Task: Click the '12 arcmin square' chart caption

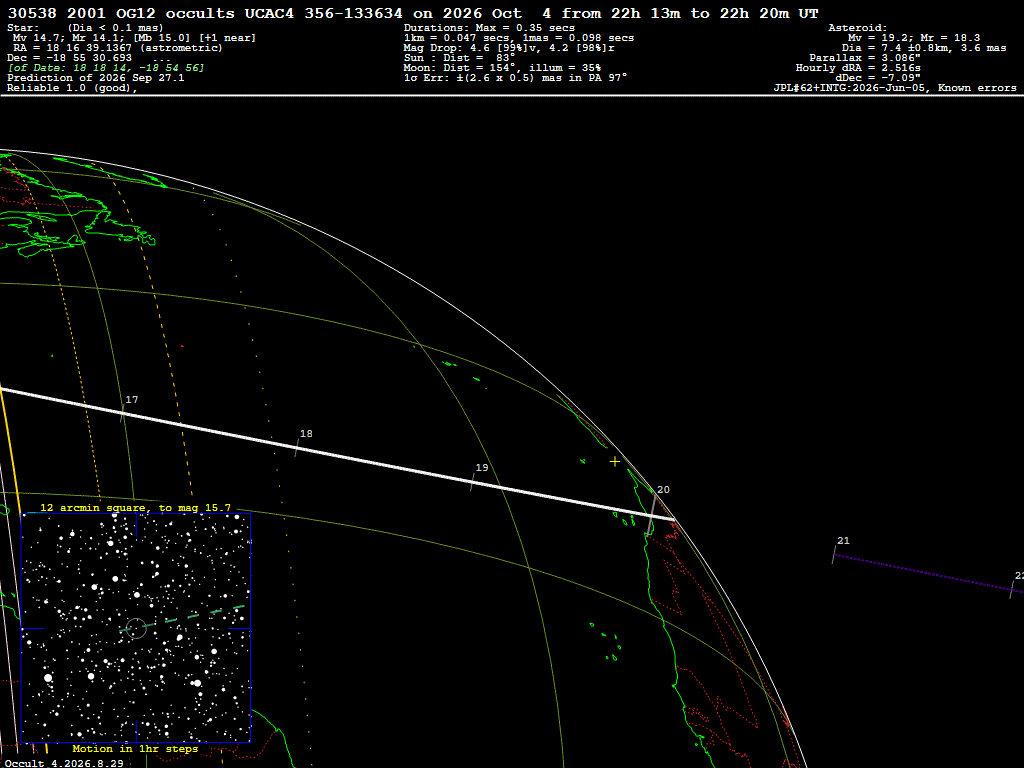Action: pyautogui.click(x=135, y=507)
